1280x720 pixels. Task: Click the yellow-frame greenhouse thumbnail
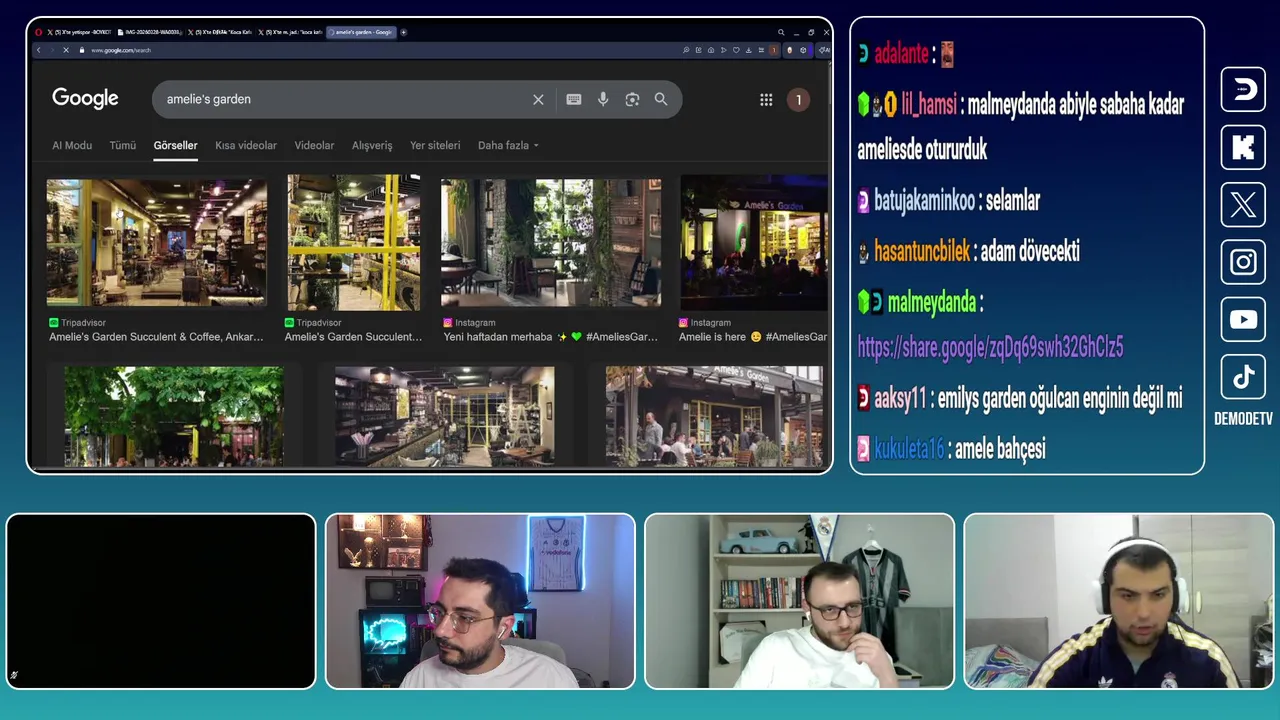tap(353, 243)
